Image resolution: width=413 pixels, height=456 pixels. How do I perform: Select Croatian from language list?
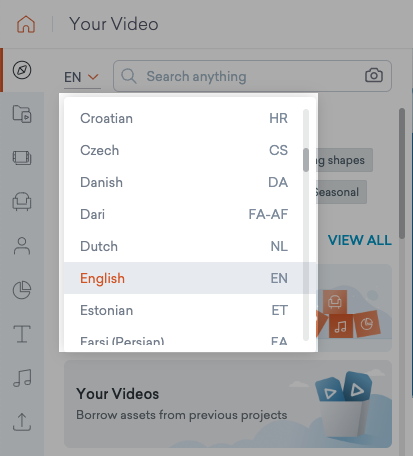coord(184,118)
